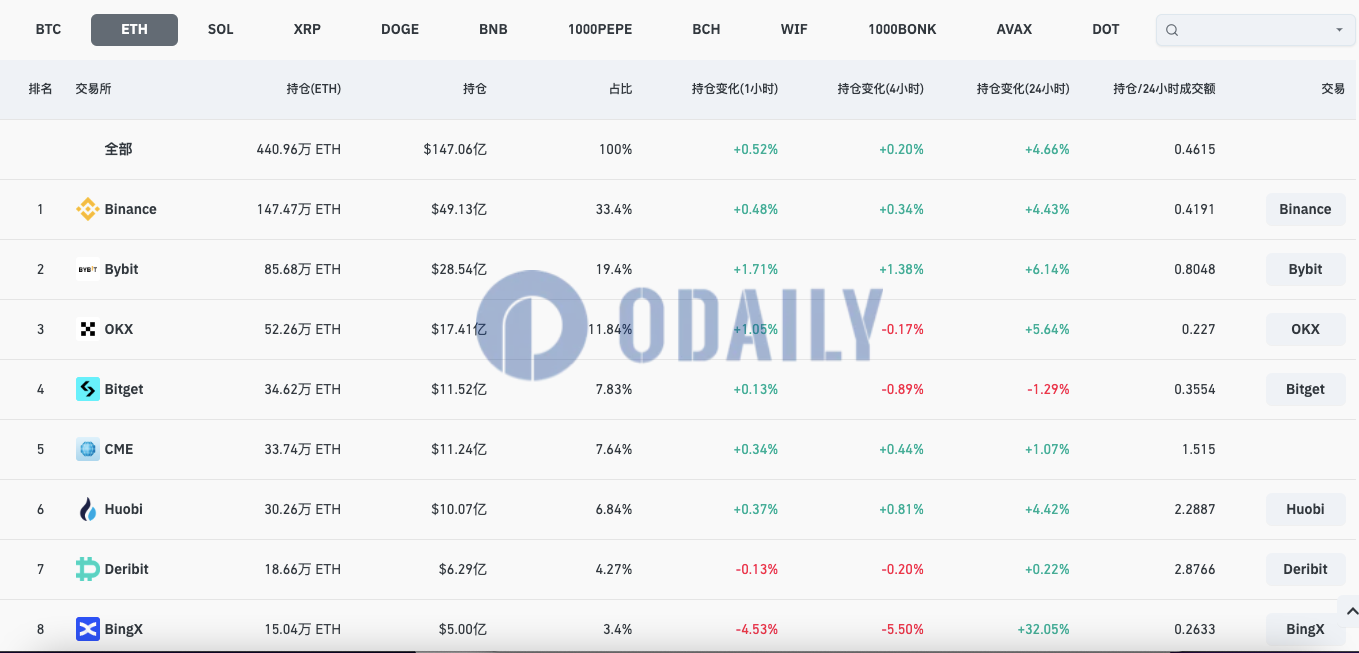Click the 2.8766 Deribit ratio value
This screenshot has height=653, width=1359.
[1194, 569]
